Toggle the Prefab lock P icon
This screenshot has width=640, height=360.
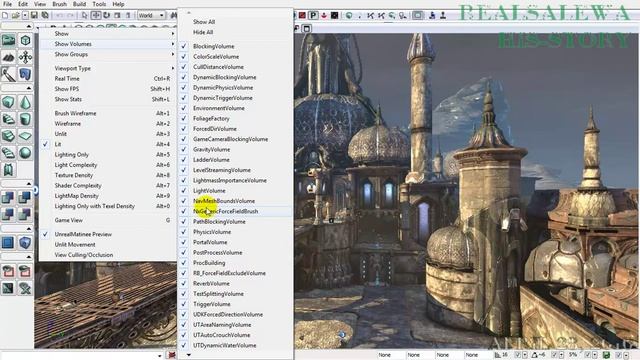[x=313, y=16]
